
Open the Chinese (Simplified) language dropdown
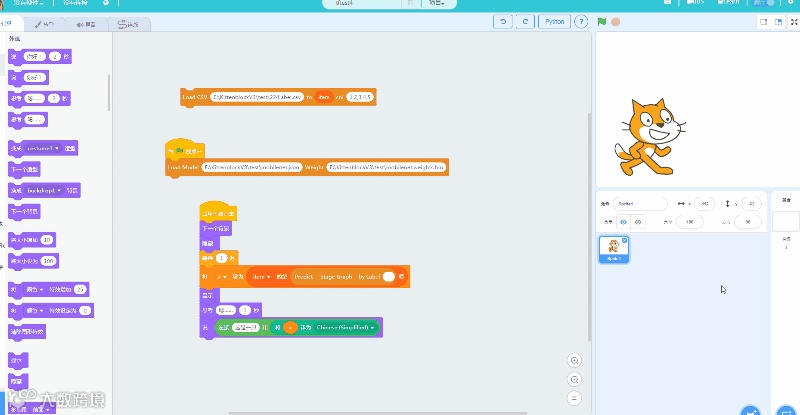tap(345, 327)
